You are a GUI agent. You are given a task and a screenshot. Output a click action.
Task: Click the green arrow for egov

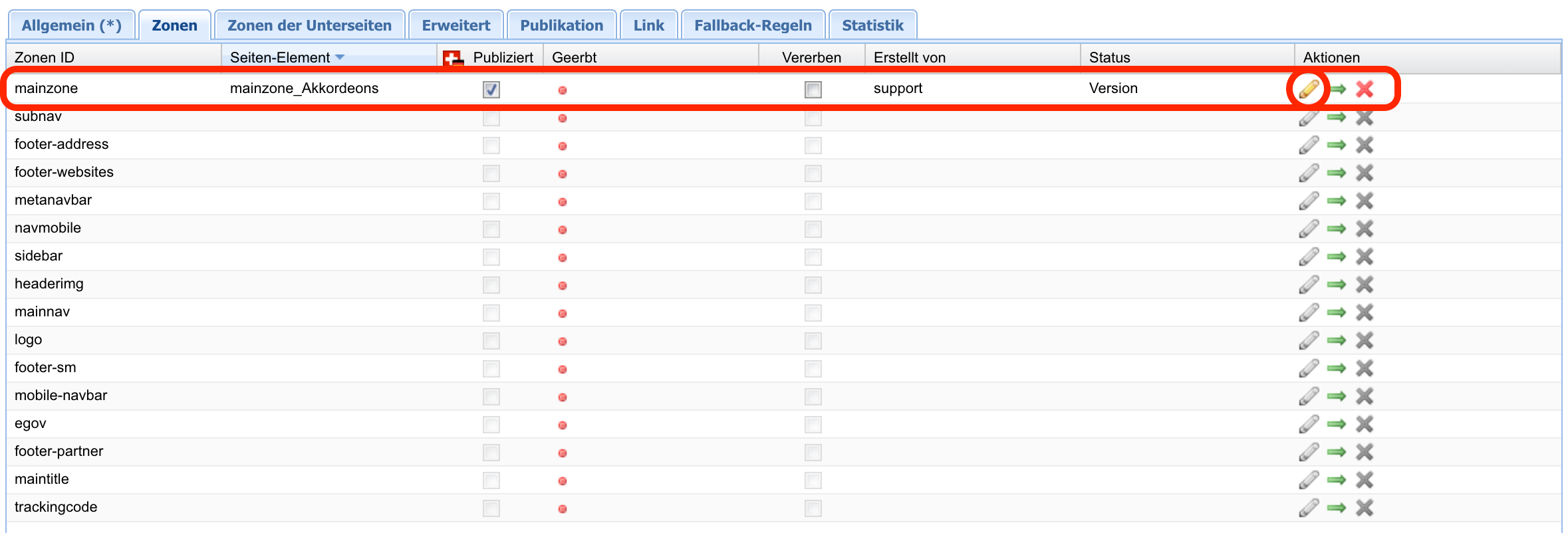pyautogui.click(x=1337, y=424)
